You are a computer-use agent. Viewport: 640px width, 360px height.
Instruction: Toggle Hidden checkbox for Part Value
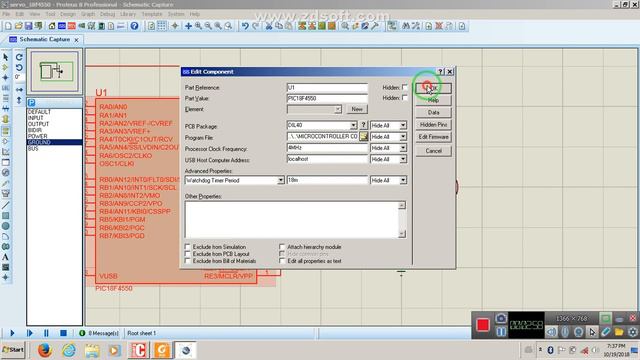(404, 98)
